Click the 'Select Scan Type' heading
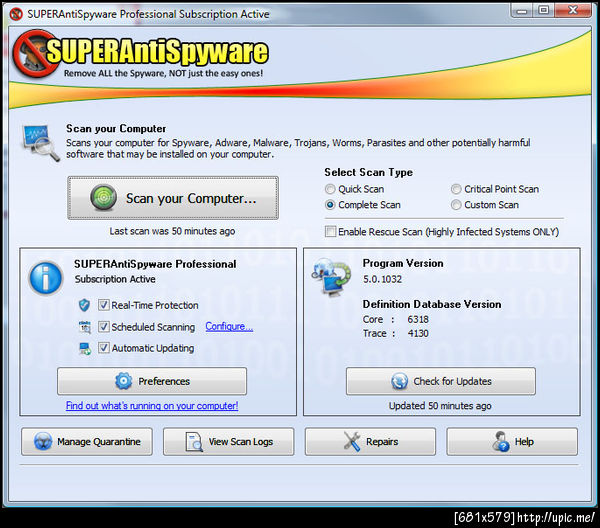This screenshot has height=528, width=600. 368,173
